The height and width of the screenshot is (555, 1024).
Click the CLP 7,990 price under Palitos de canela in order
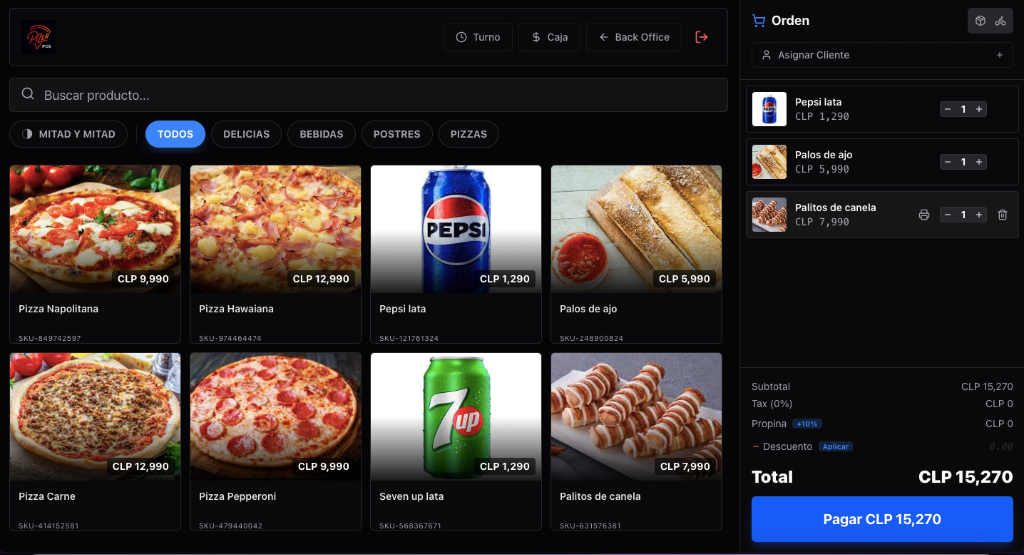click(x=822, y=222)
